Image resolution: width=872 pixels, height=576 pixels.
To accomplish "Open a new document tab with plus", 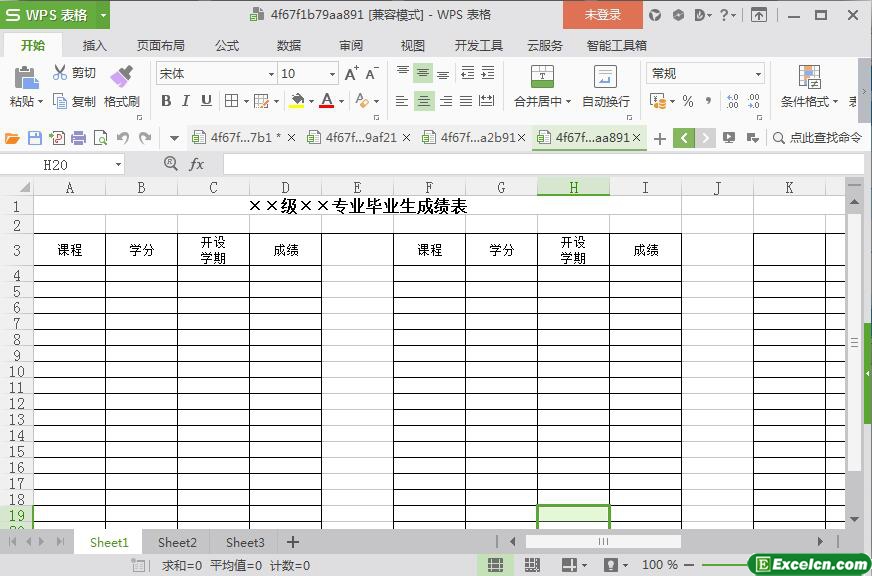I will (660, 138).
